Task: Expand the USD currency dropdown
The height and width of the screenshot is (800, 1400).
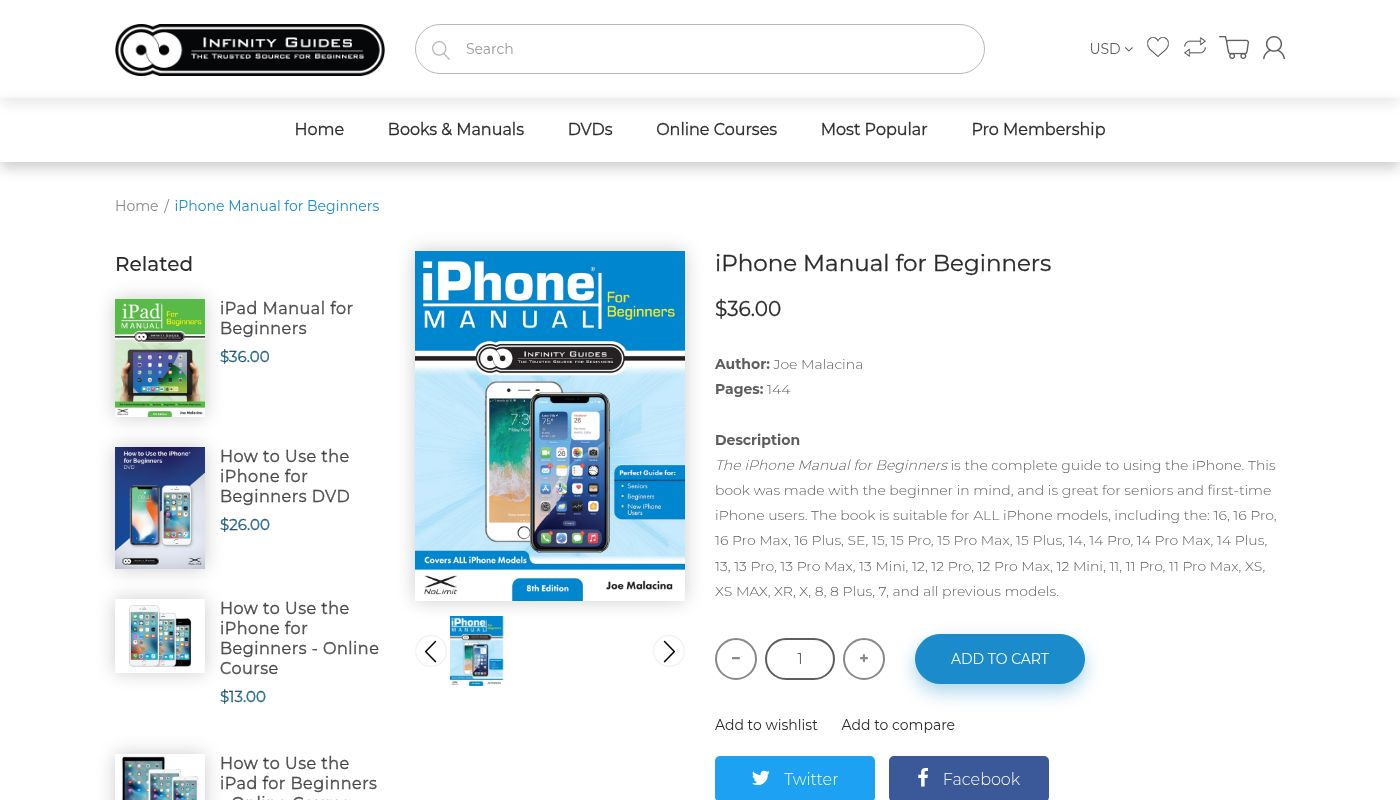Action: pos(1111,49)
